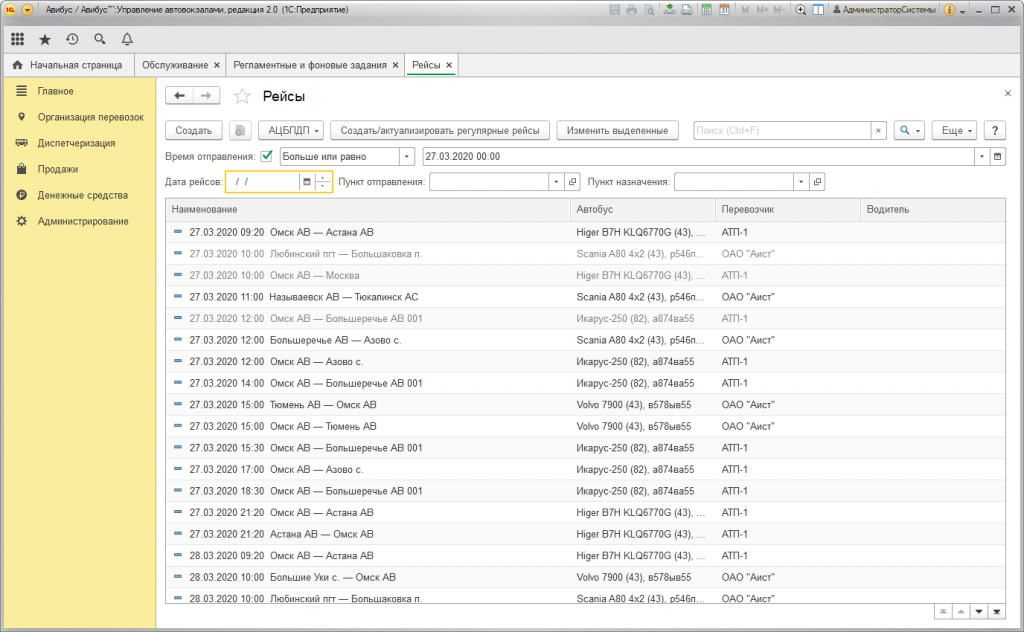The image size is (1024, 632).
Task: Expand the Больше или равно comparison dropdown
Action: pos(406,157)
